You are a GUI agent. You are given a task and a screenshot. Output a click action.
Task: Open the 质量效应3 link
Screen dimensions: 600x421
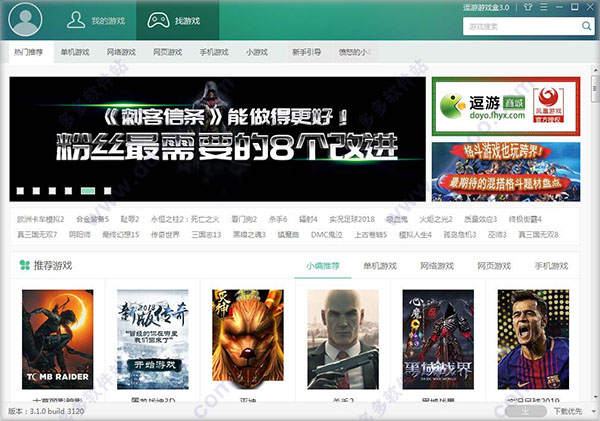pyautogui.click(x=480, y=219)
